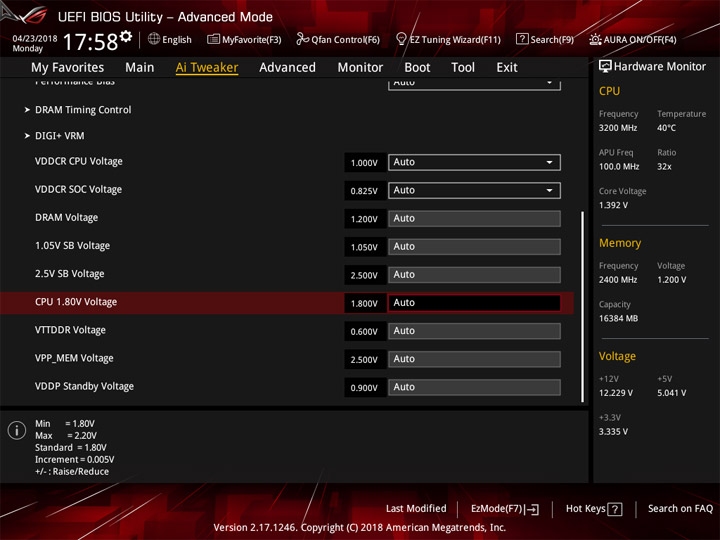Open the Exit tab

[507, 68]
